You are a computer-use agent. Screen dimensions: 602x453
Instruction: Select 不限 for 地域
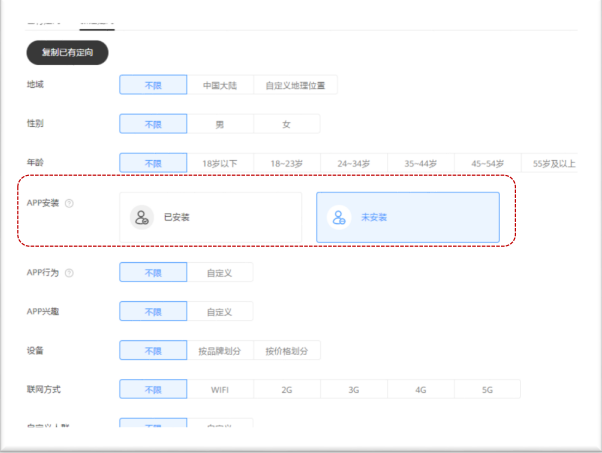click(x=153, y=85)
